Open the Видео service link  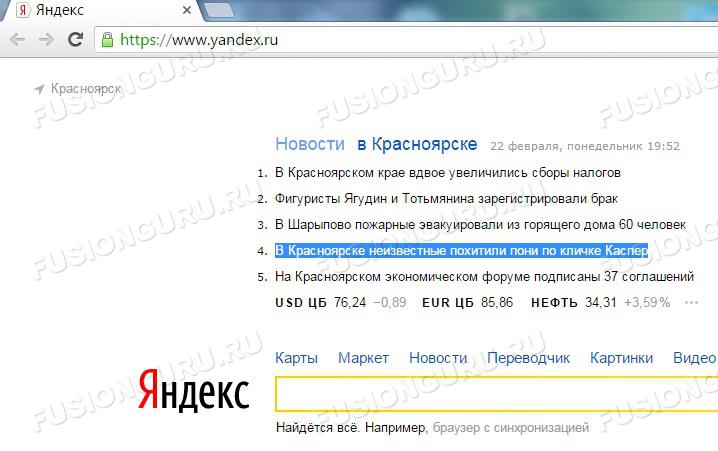695,358
